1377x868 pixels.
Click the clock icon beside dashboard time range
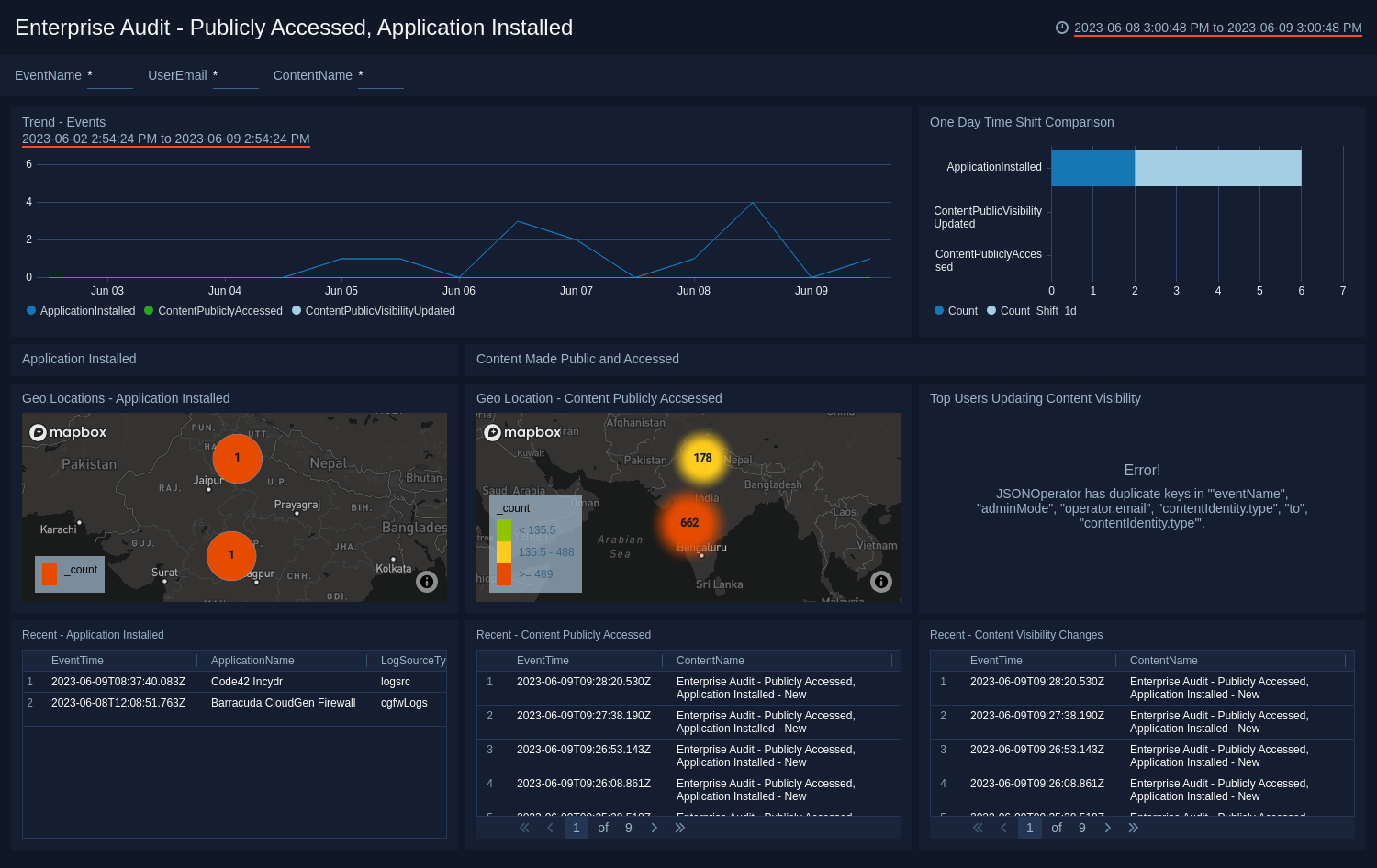click(x=1062, y=28)
